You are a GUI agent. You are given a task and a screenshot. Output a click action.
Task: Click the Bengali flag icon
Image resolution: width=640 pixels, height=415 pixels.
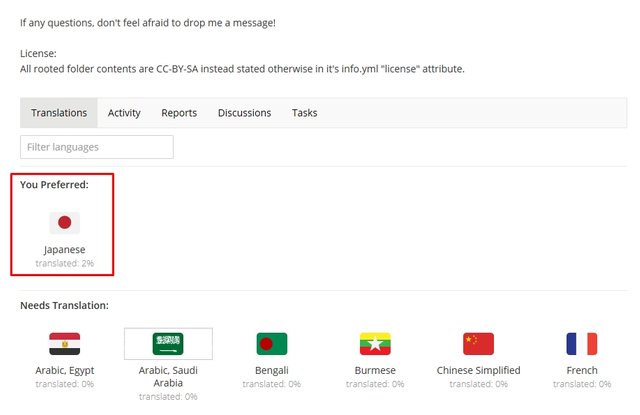272,344
